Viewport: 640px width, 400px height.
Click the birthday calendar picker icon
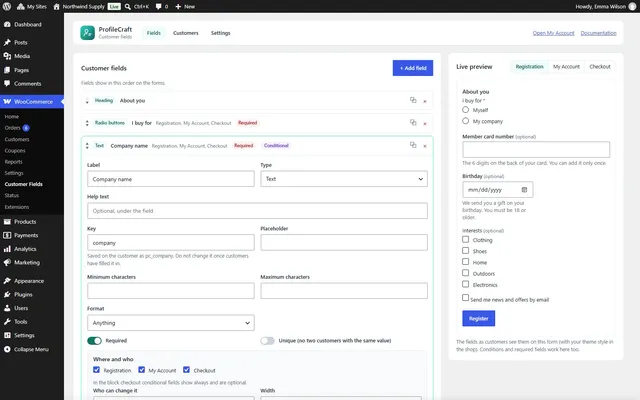524,190
